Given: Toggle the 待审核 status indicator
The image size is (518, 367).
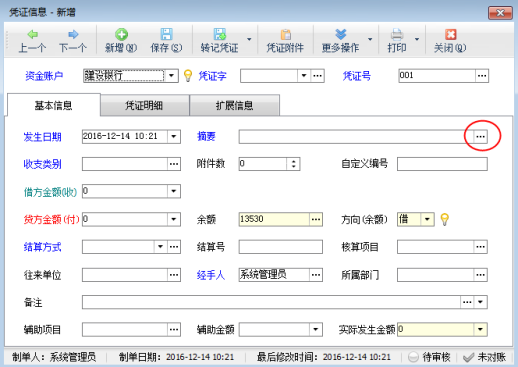Looking at the screenshot, I should [x=413, y=357].
